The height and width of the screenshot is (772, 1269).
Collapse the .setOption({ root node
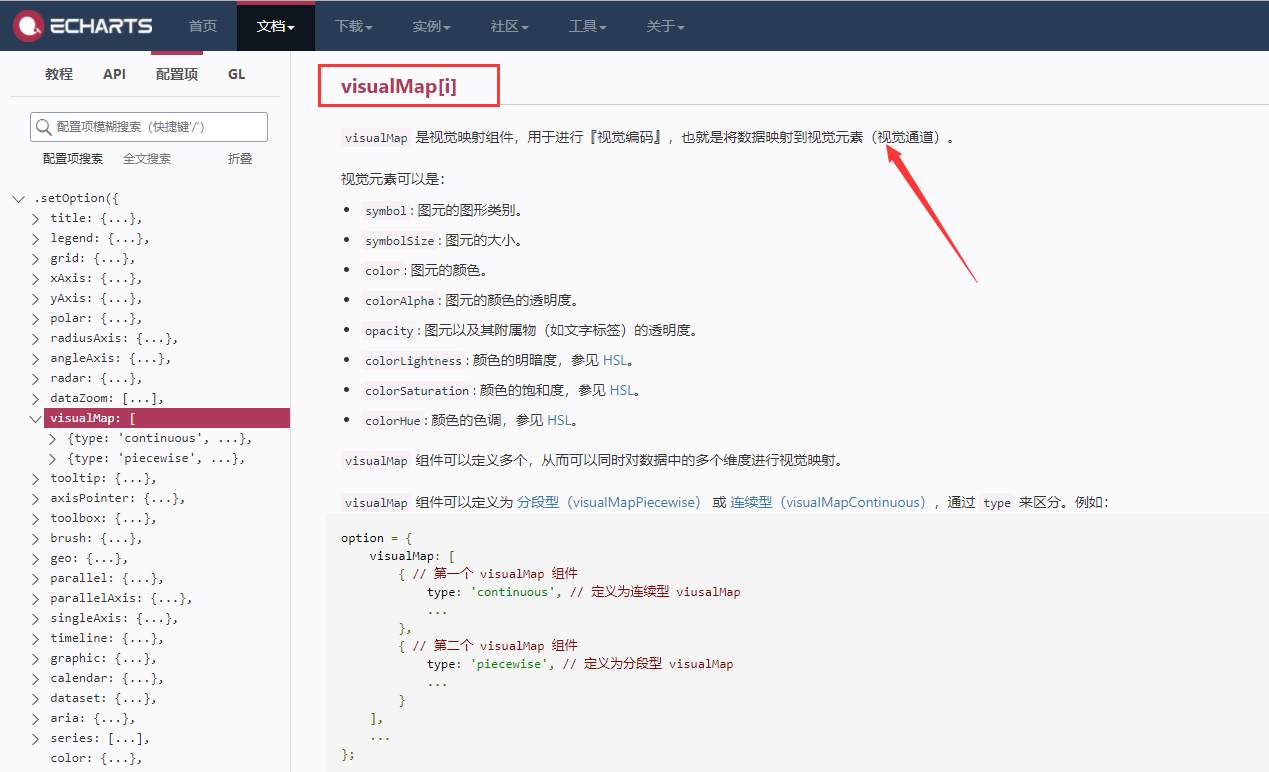point(19,198)
